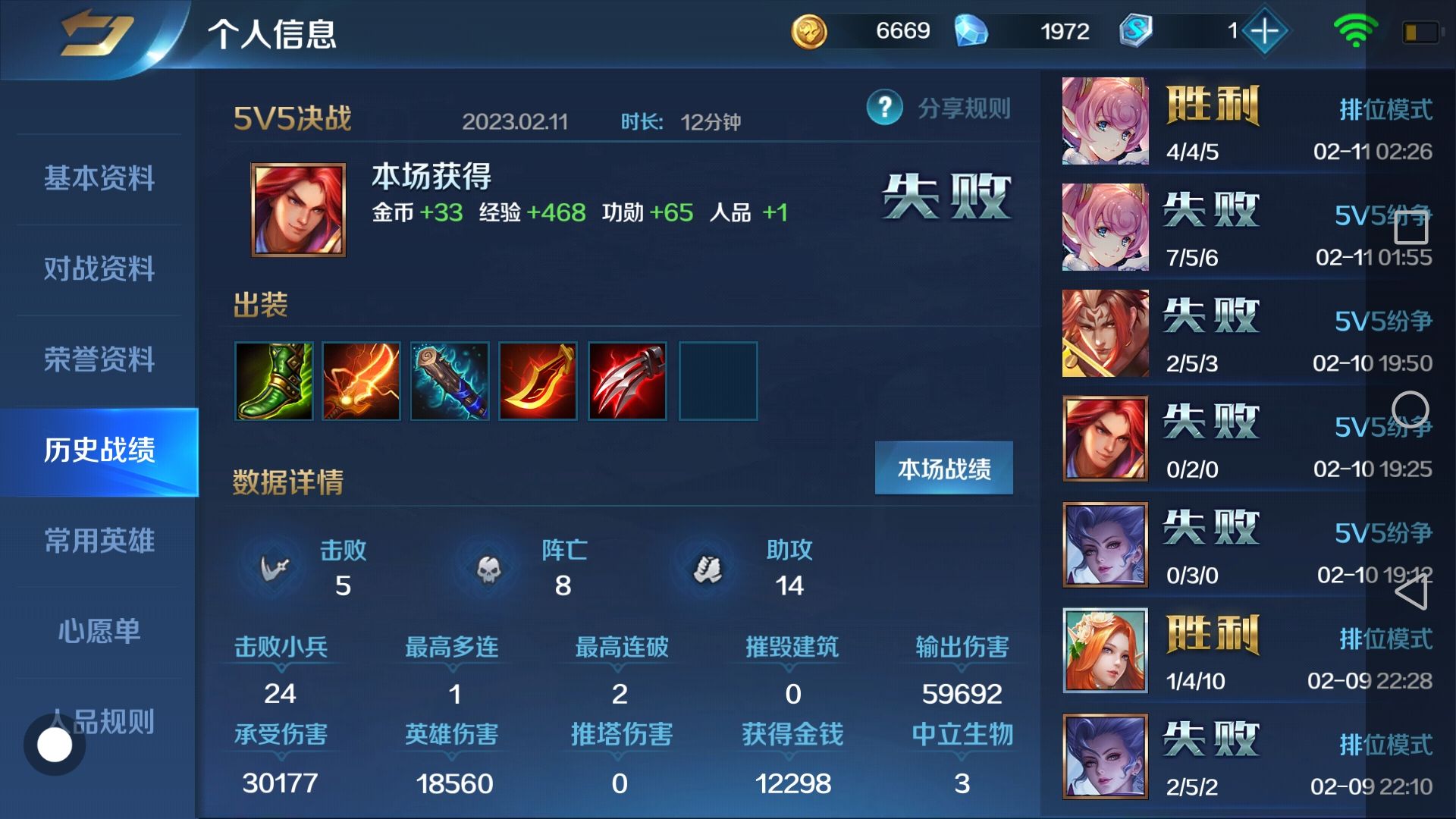Tap the white floating assist ball
The width and height of the screenshot is (1456, 819).
(55, 745)
